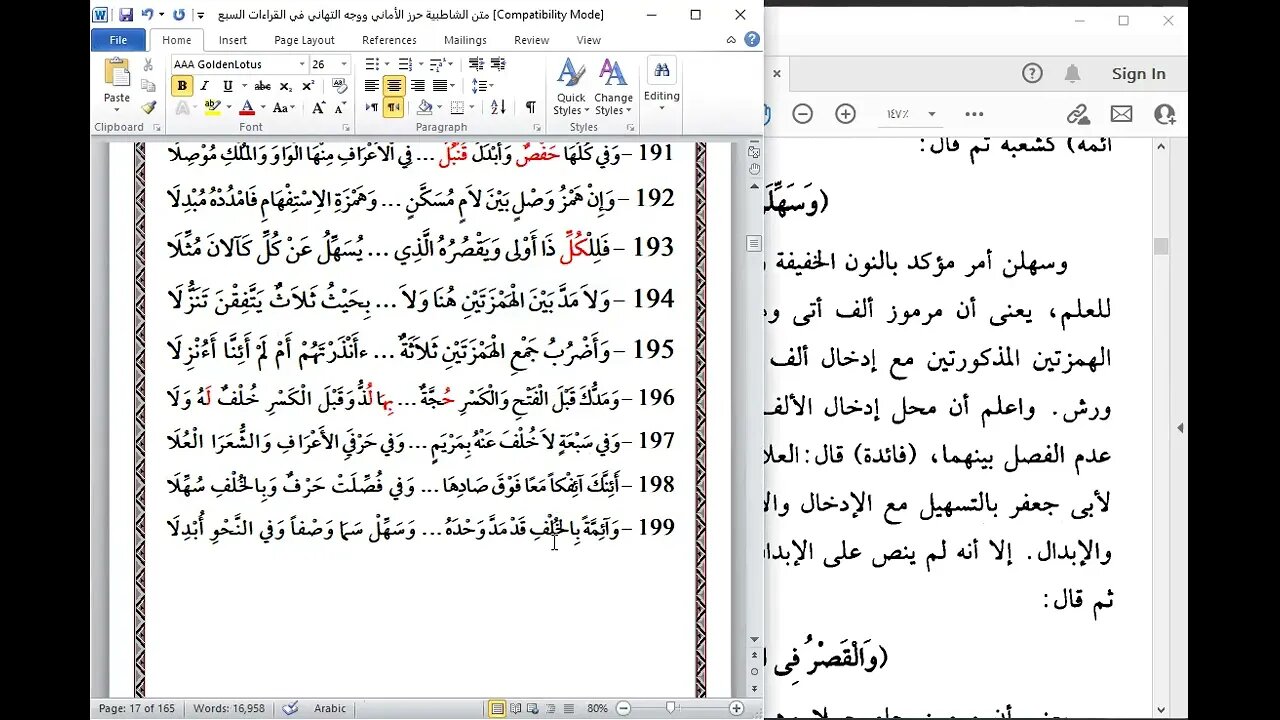
Task: Click the Justify alignment icon
Action: pos(438,86)
